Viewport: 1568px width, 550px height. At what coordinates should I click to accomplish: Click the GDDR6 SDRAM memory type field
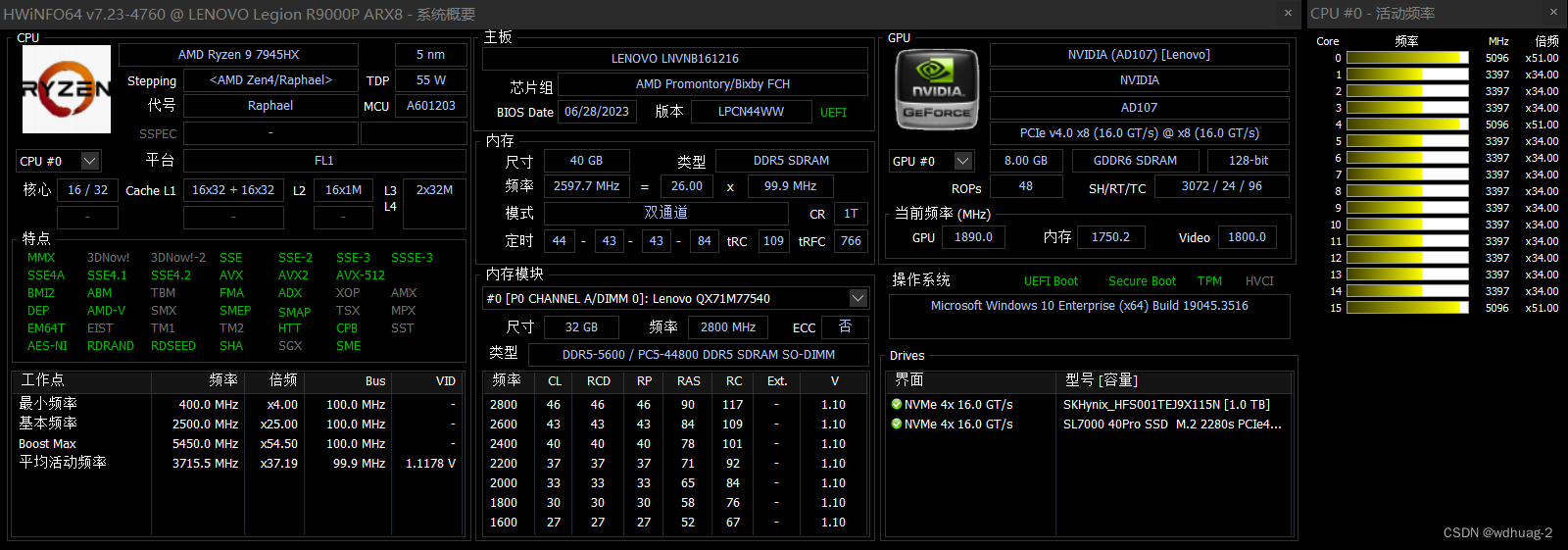pos(1135,161)
